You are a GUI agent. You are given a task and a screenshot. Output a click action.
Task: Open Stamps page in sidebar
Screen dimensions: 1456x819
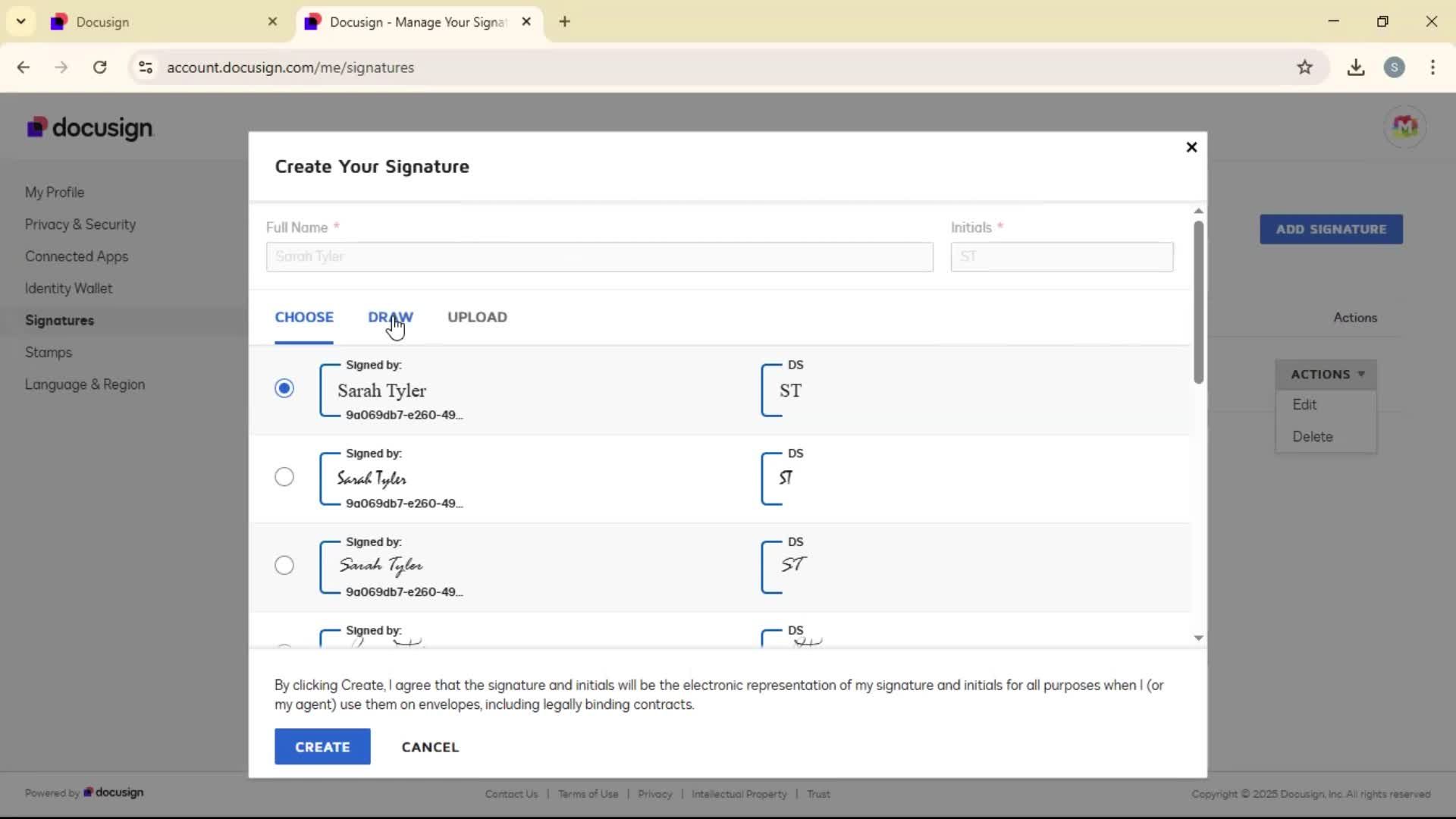pyautogui.click(x=49, y=353)
